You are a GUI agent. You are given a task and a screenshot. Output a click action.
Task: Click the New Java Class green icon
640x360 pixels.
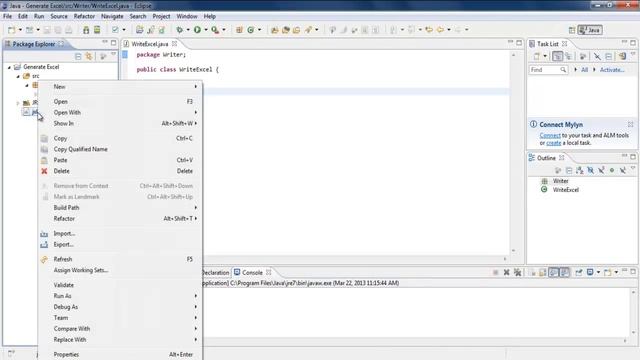[x=251, y=30]
